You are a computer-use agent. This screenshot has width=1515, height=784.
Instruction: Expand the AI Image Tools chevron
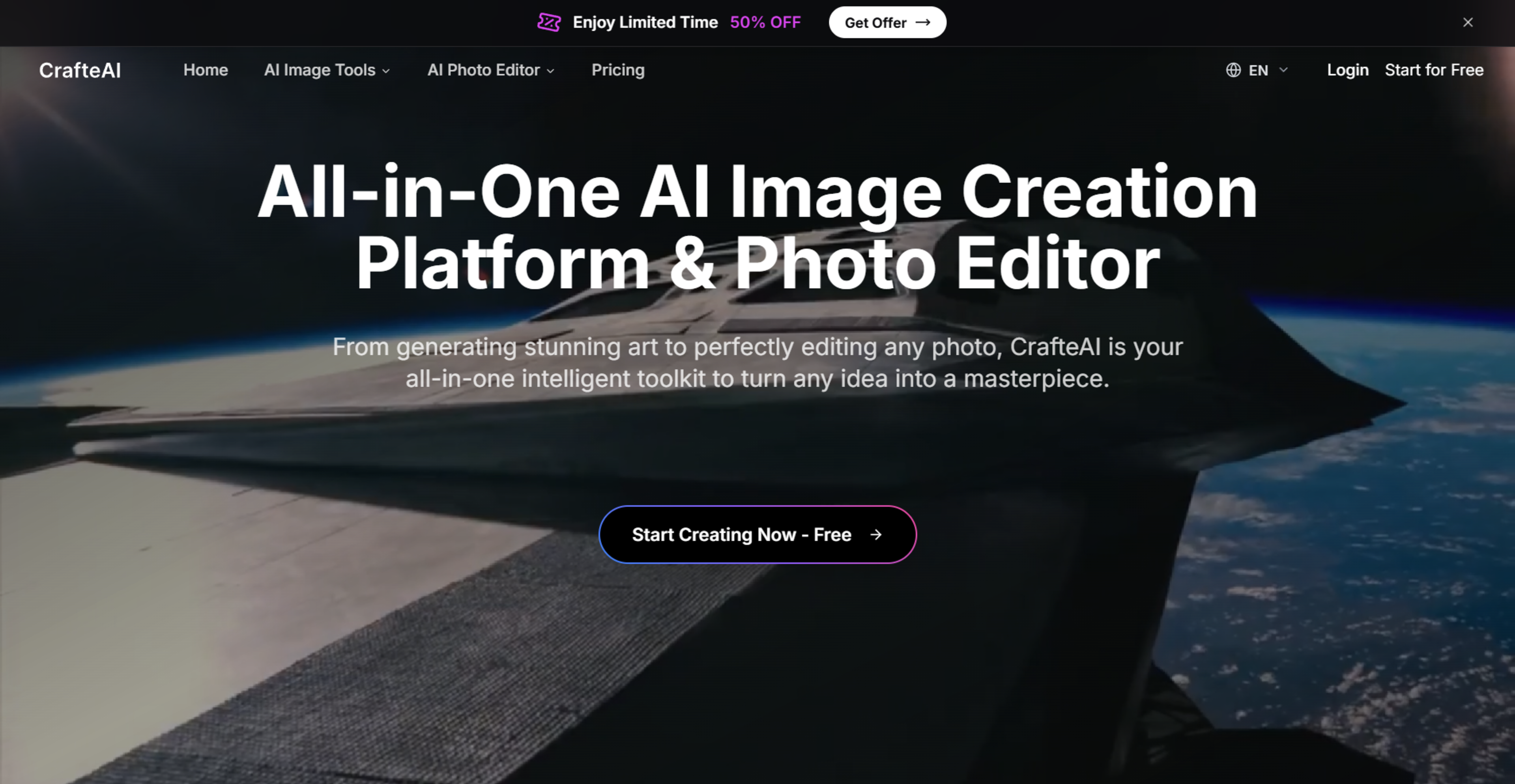tap(386, 71)
